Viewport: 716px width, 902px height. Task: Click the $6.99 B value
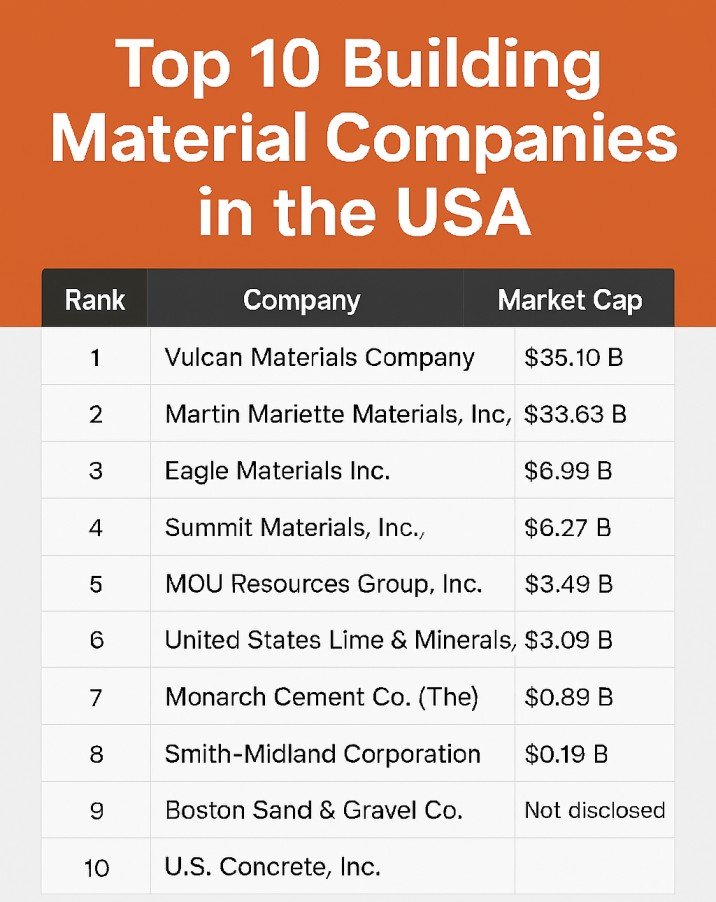568,470
